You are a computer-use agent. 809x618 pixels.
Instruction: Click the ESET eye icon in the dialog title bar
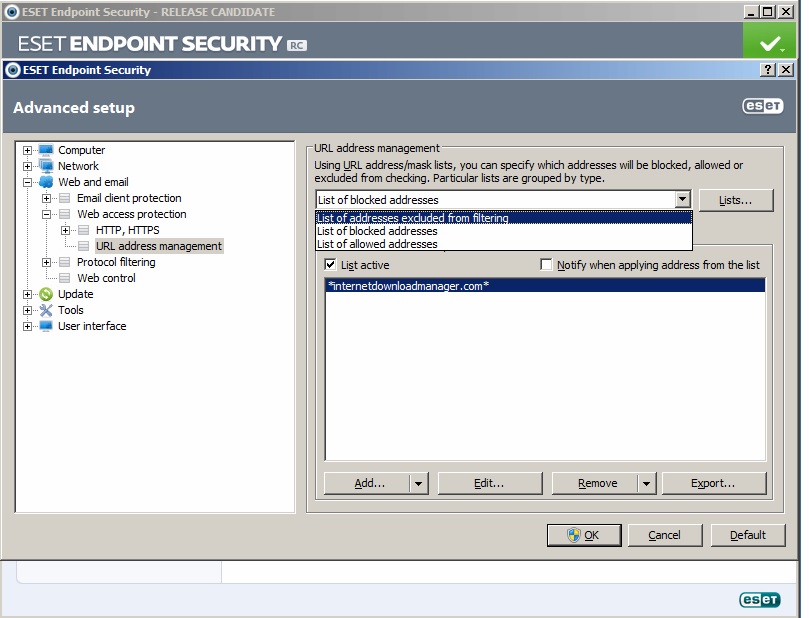pos(12,70)
